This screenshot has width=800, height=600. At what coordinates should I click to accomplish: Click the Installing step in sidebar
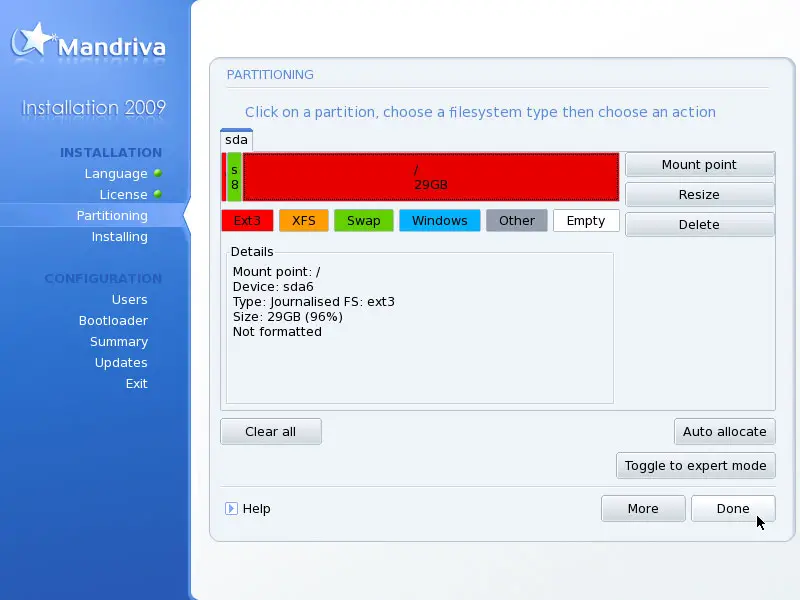pos(119,237)
